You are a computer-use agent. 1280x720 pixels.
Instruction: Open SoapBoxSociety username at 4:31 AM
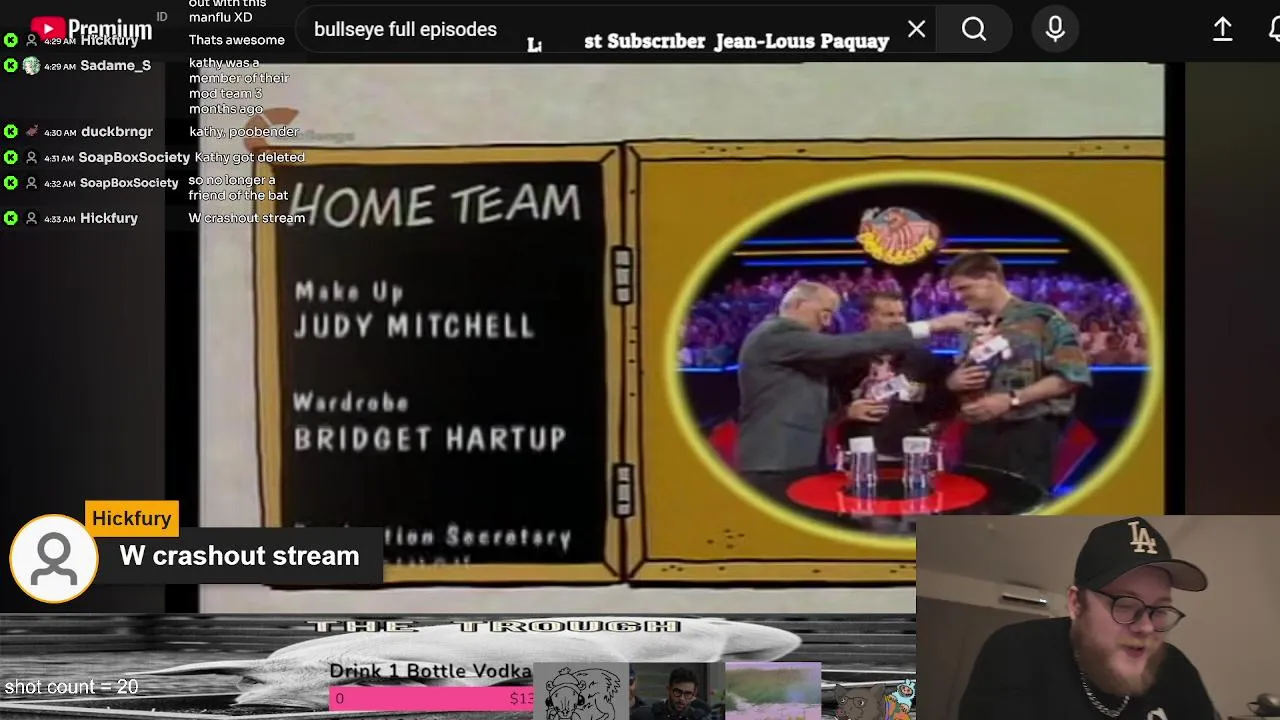(x=134, y=158)
